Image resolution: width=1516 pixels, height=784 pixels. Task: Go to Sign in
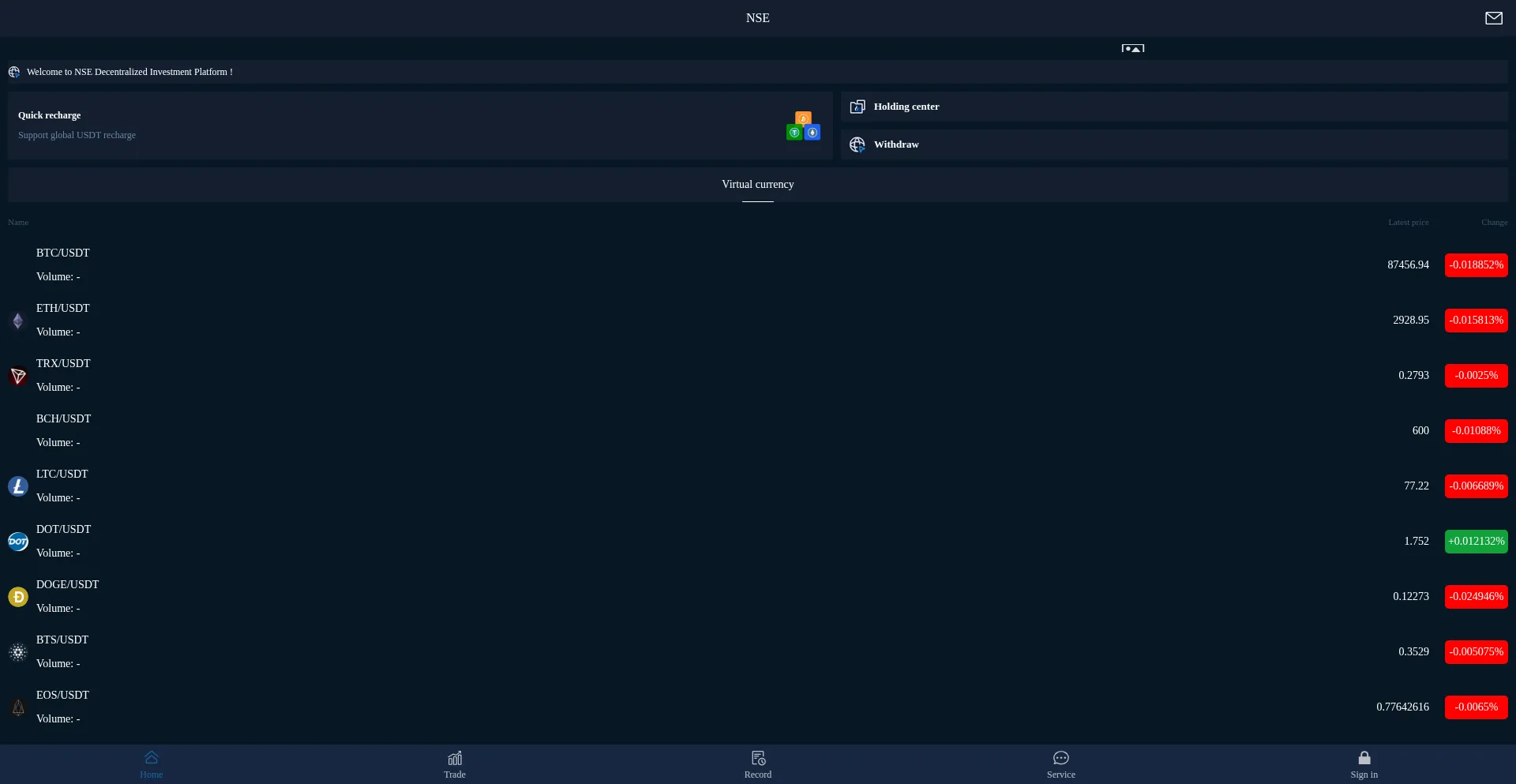pyautogui.click(x=1364, y=764)
